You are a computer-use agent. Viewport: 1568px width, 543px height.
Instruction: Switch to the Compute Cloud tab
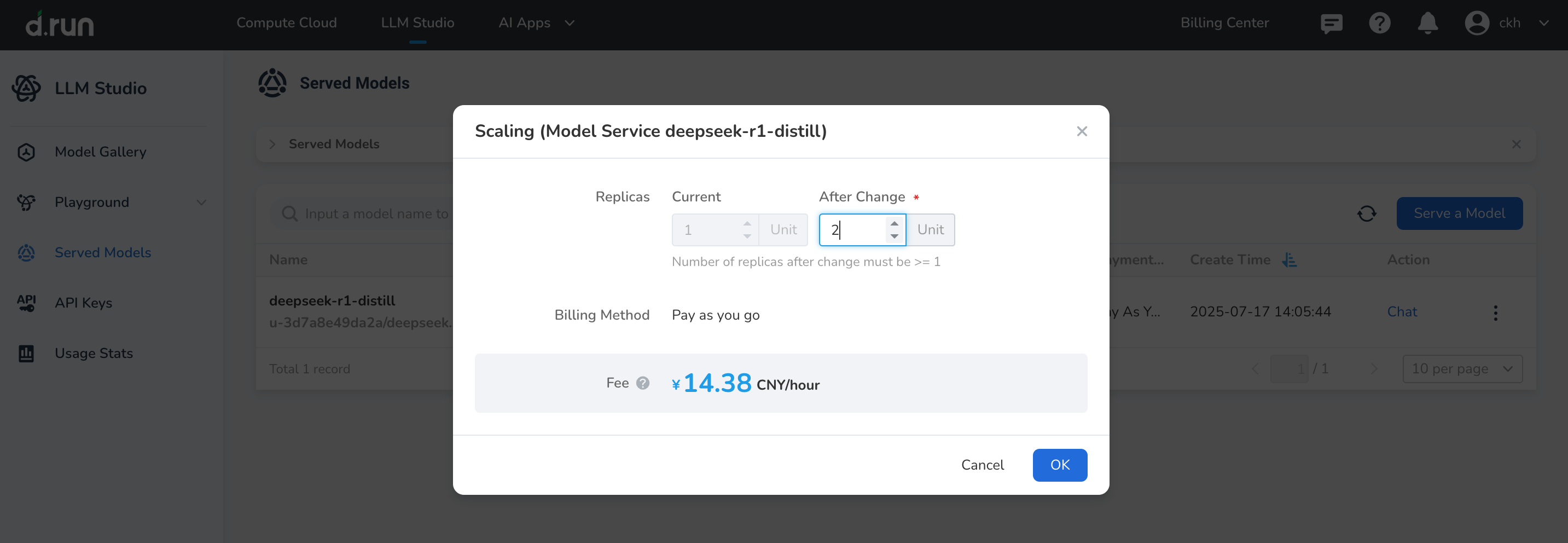click(x=286, y=23)
